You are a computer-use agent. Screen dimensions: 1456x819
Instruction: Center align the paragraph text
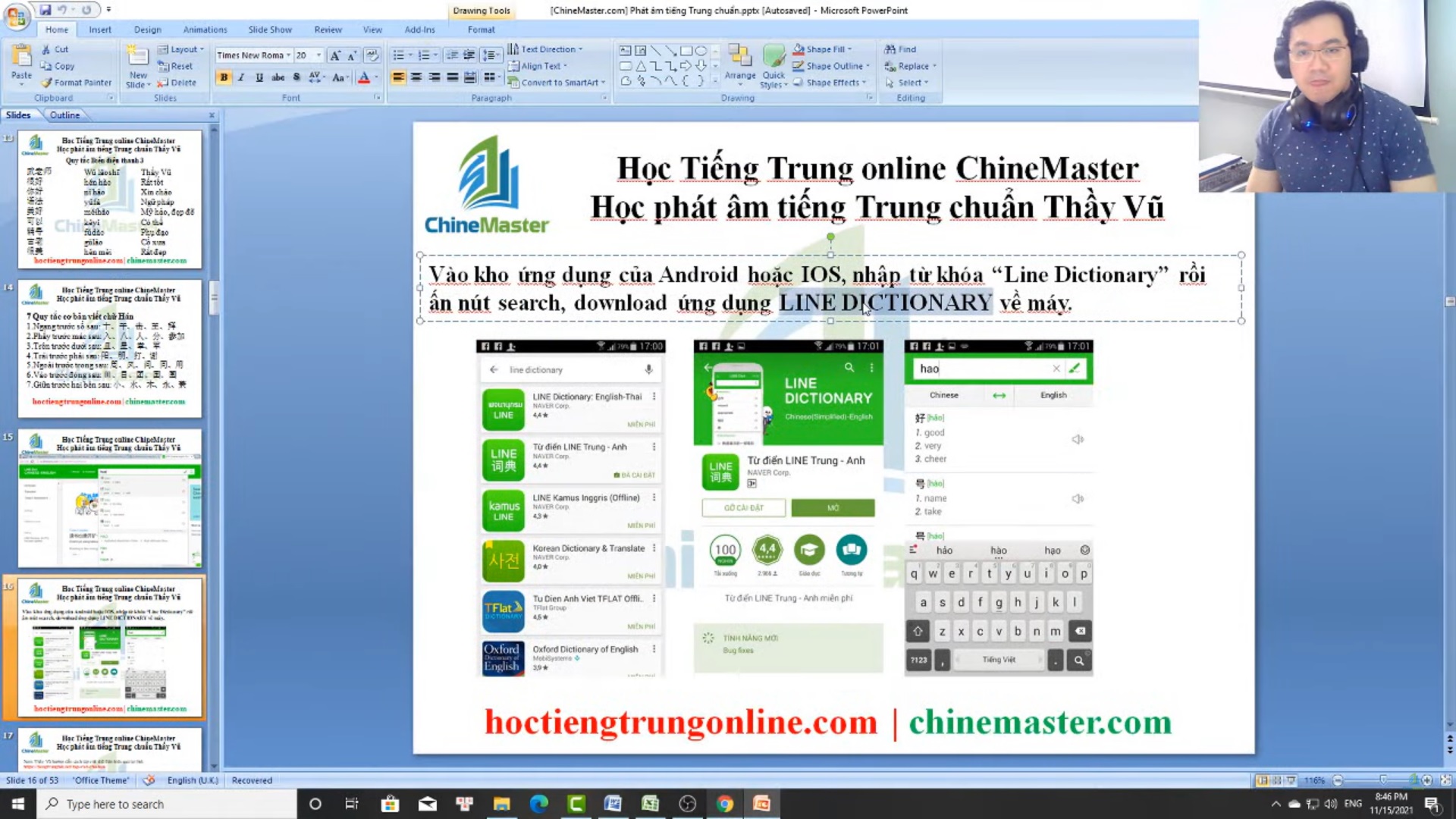tap(415, 77)
